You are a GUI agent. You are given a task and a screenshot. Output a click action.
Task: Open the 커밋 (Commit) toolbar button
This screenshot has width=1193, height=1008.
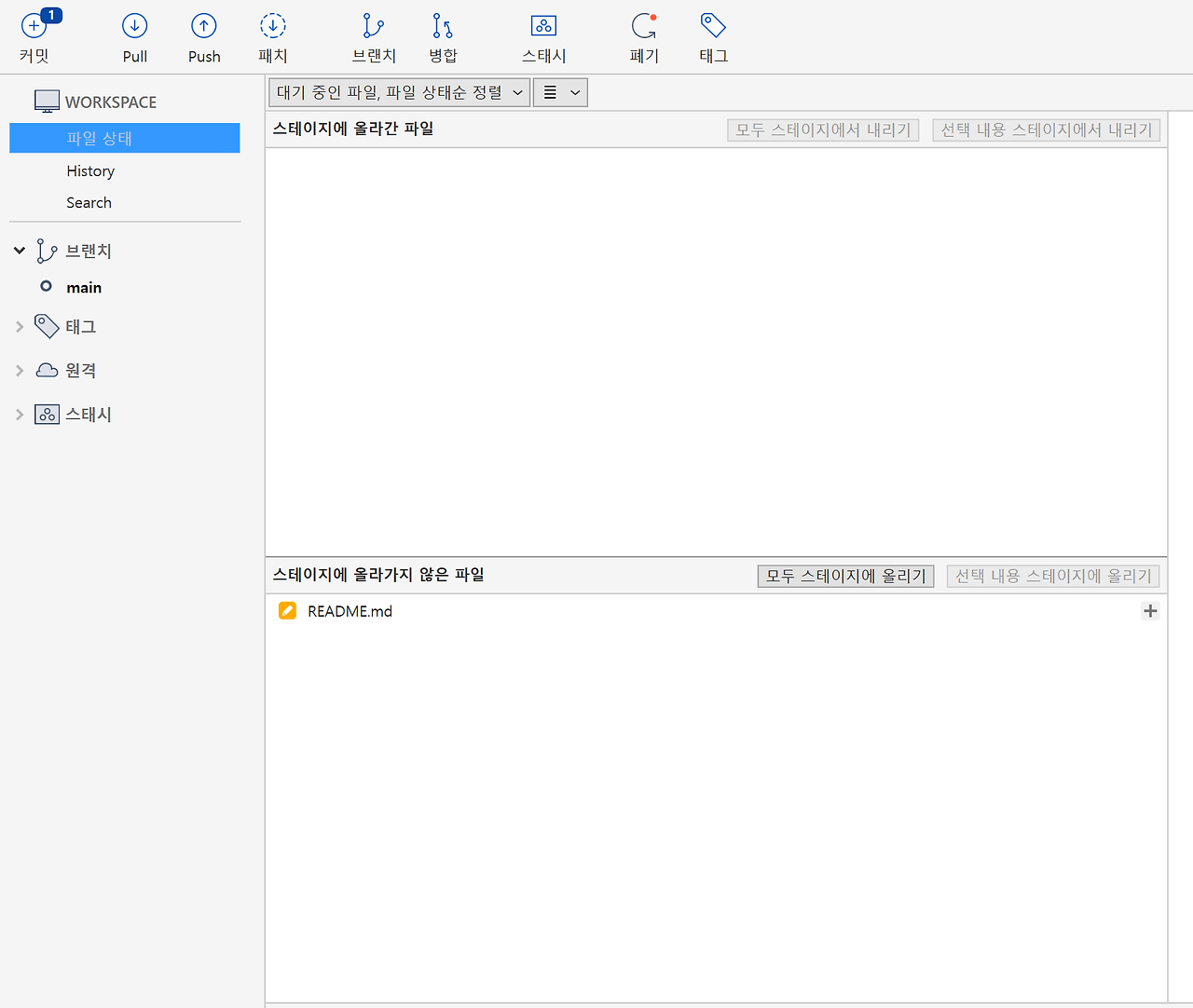[34, 37]
